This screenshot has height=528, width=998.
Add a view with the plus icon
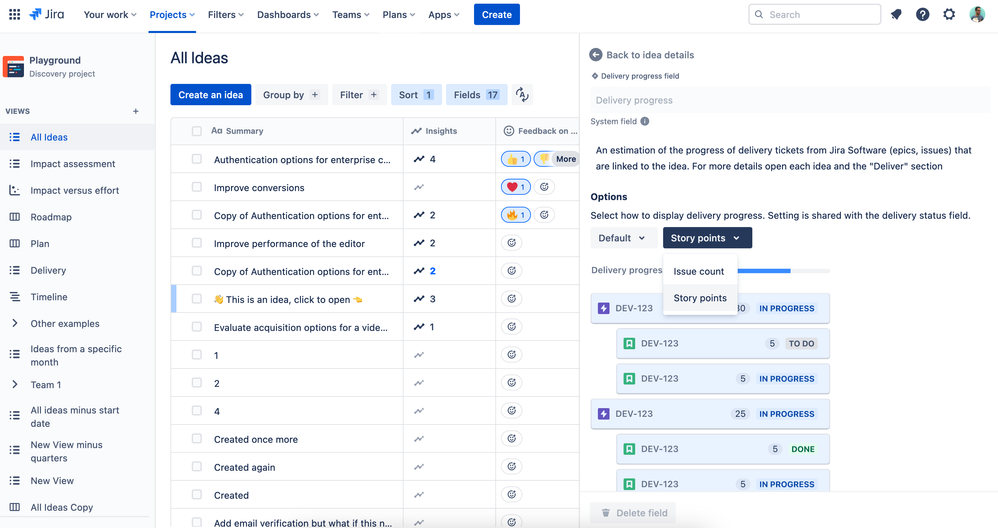click(136, 111)
